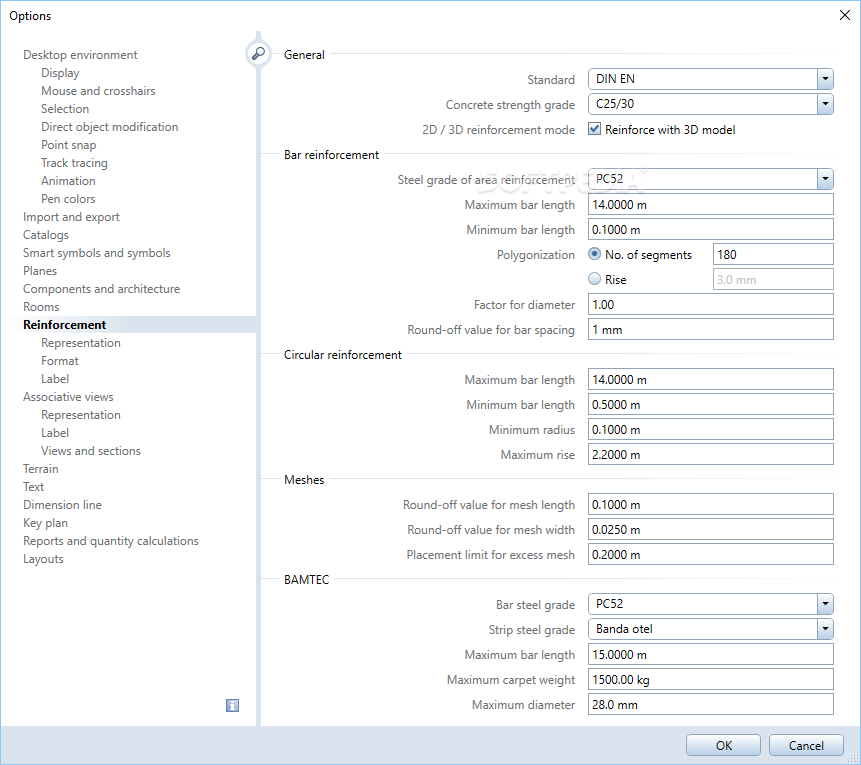Select No. of segments radio button
This screenshot has height=765, width=861.
(x=594, y=254)
